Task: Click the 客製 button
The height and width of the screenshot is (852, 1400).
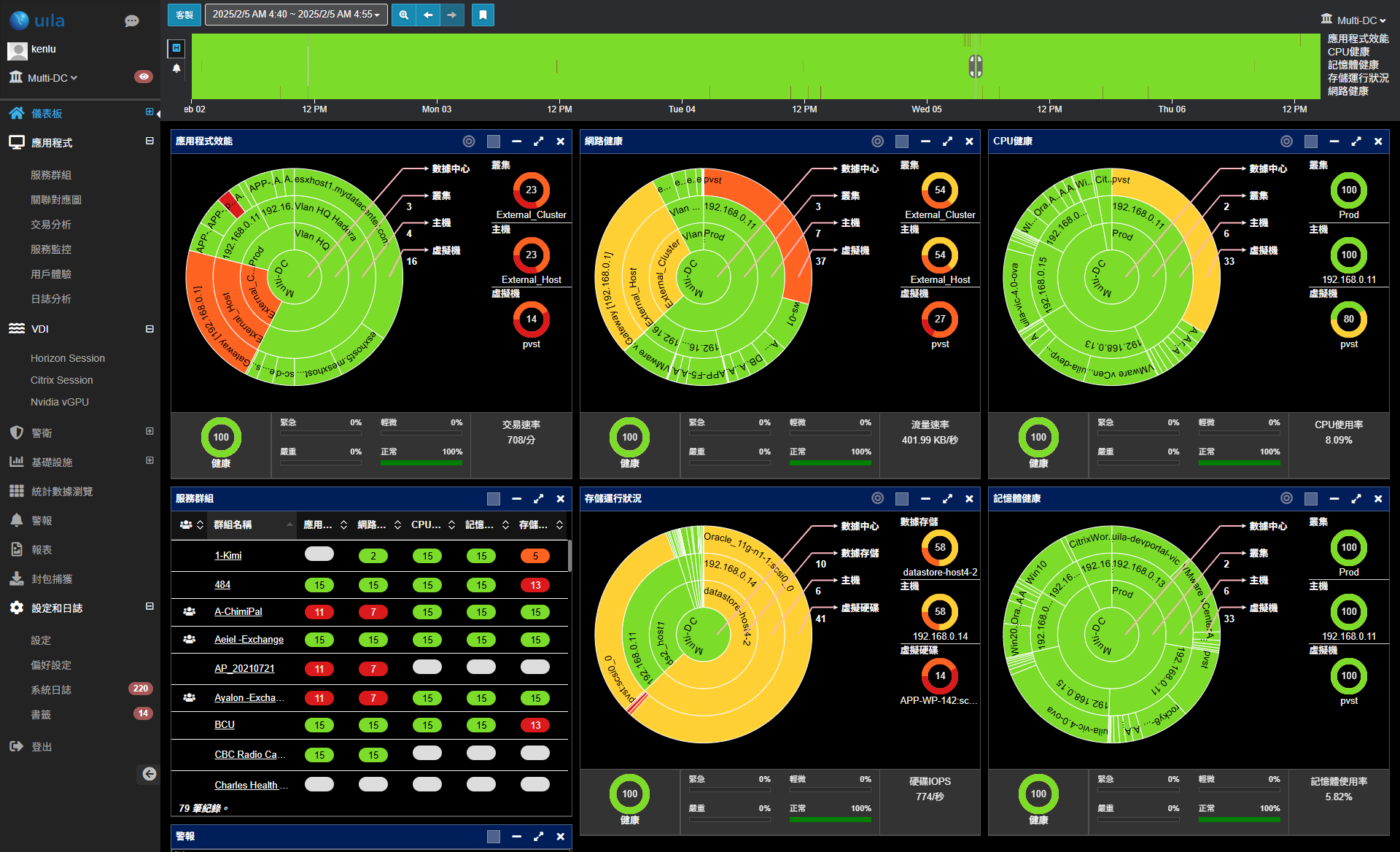Action: click(184, 15)
